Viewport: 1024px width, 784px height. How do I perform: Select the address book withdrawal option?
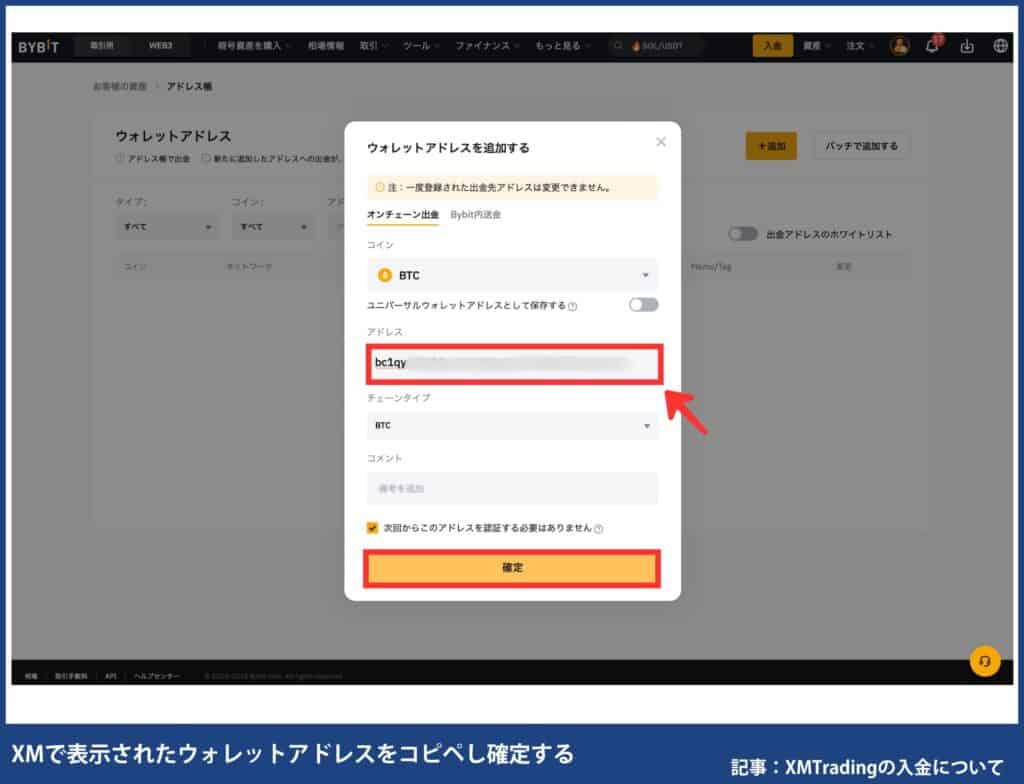pyautogui.click(x=120, y=158)
